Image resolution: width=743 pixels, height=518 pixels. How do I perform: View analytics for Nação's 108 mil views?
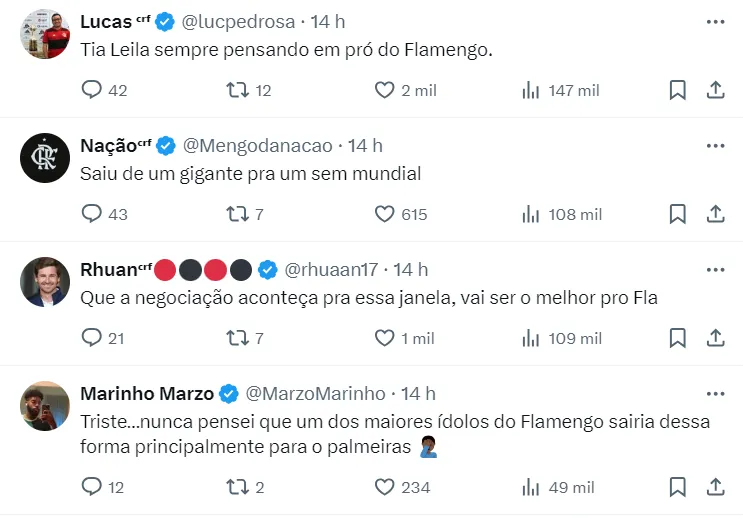tap(531, 214)
